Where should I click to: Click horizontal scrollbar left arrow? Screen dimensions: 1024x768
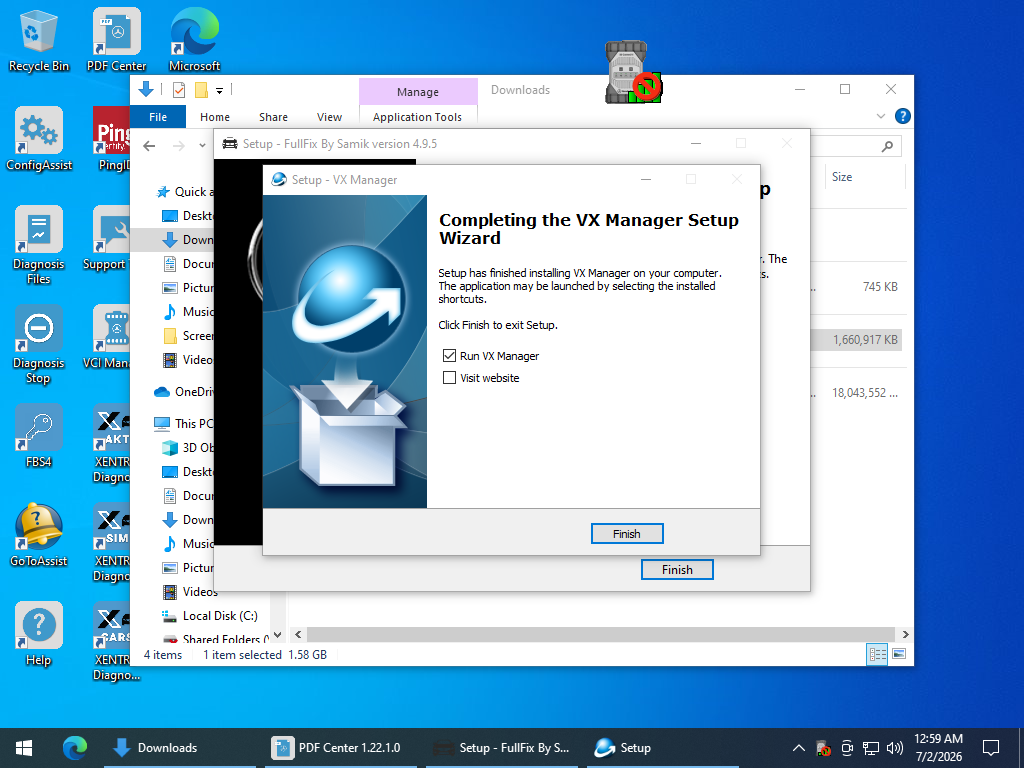(298, 634)
